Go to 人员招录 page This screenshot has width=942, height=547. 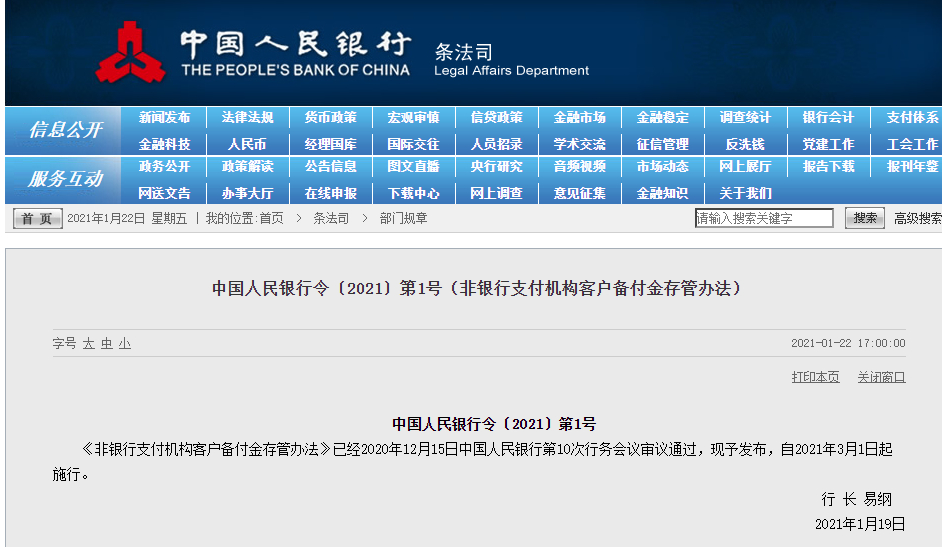496,144
